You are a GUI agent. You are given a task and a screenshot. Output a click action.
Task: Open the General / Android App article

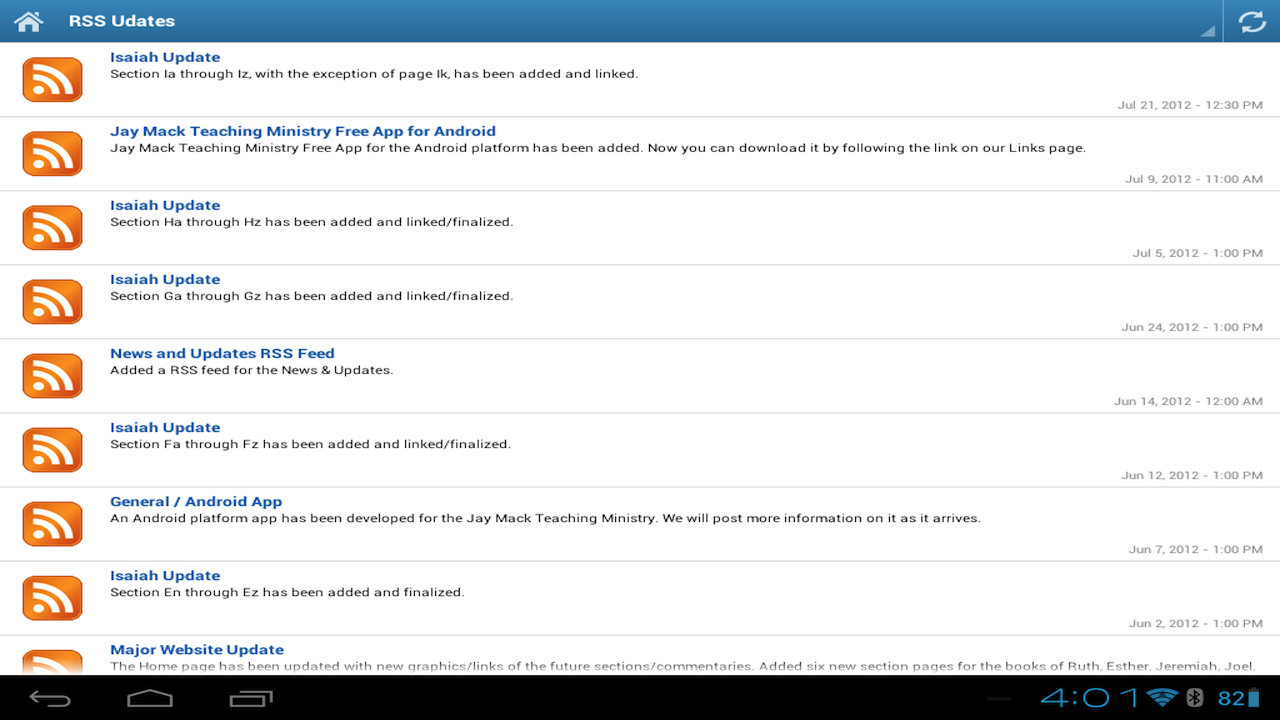[x=195, y=501]
